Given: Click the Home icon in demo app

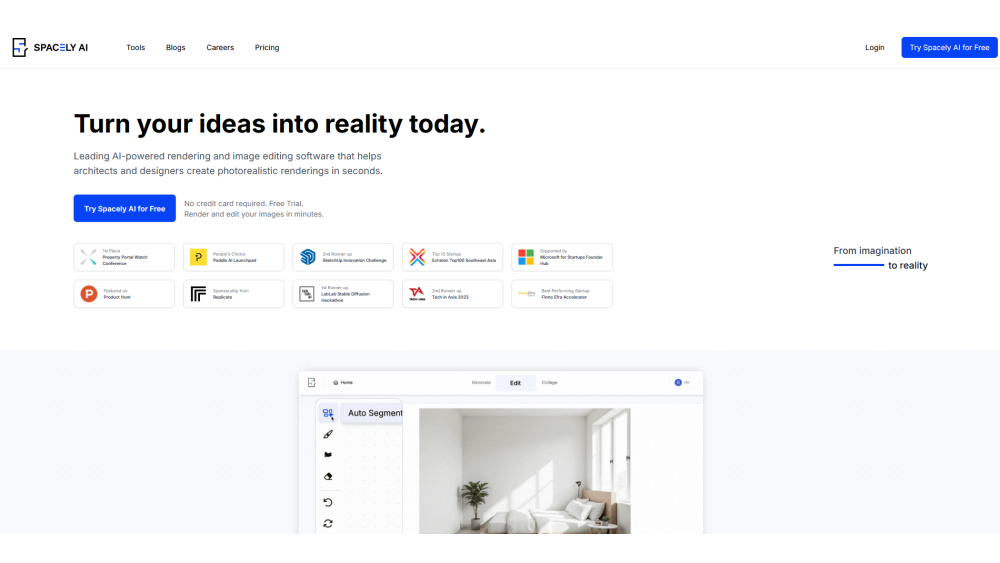Looking at the screenshot, I should (335, 383).
